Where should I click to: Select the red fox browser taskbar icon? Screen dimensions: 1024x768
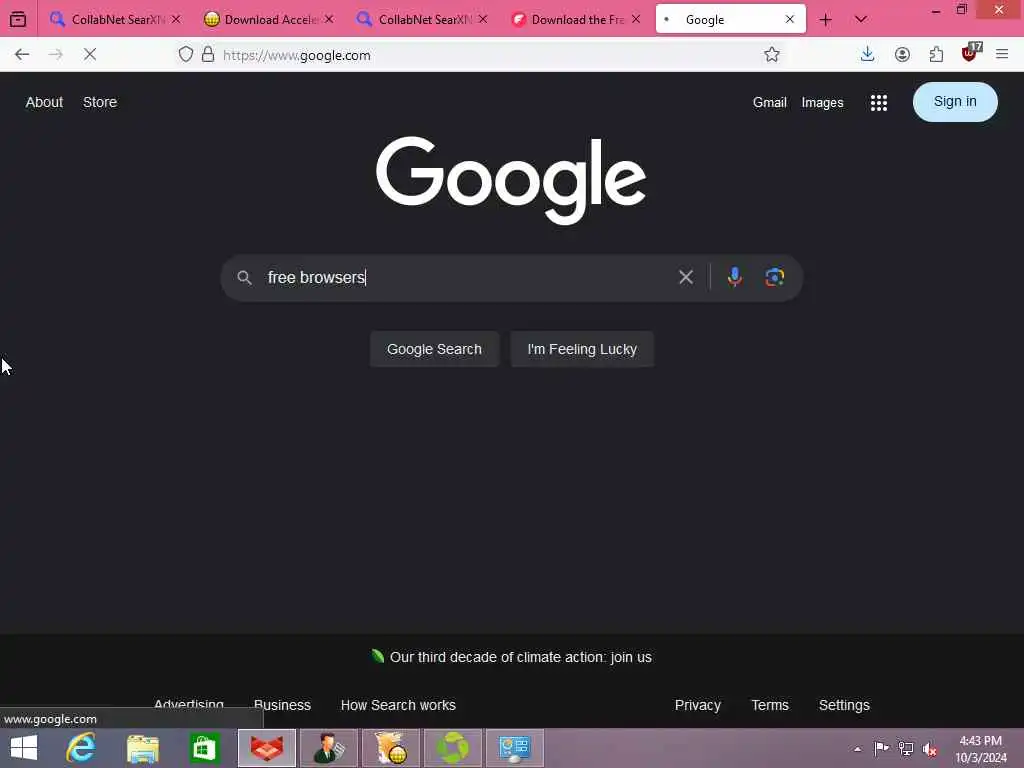[267, 748]
